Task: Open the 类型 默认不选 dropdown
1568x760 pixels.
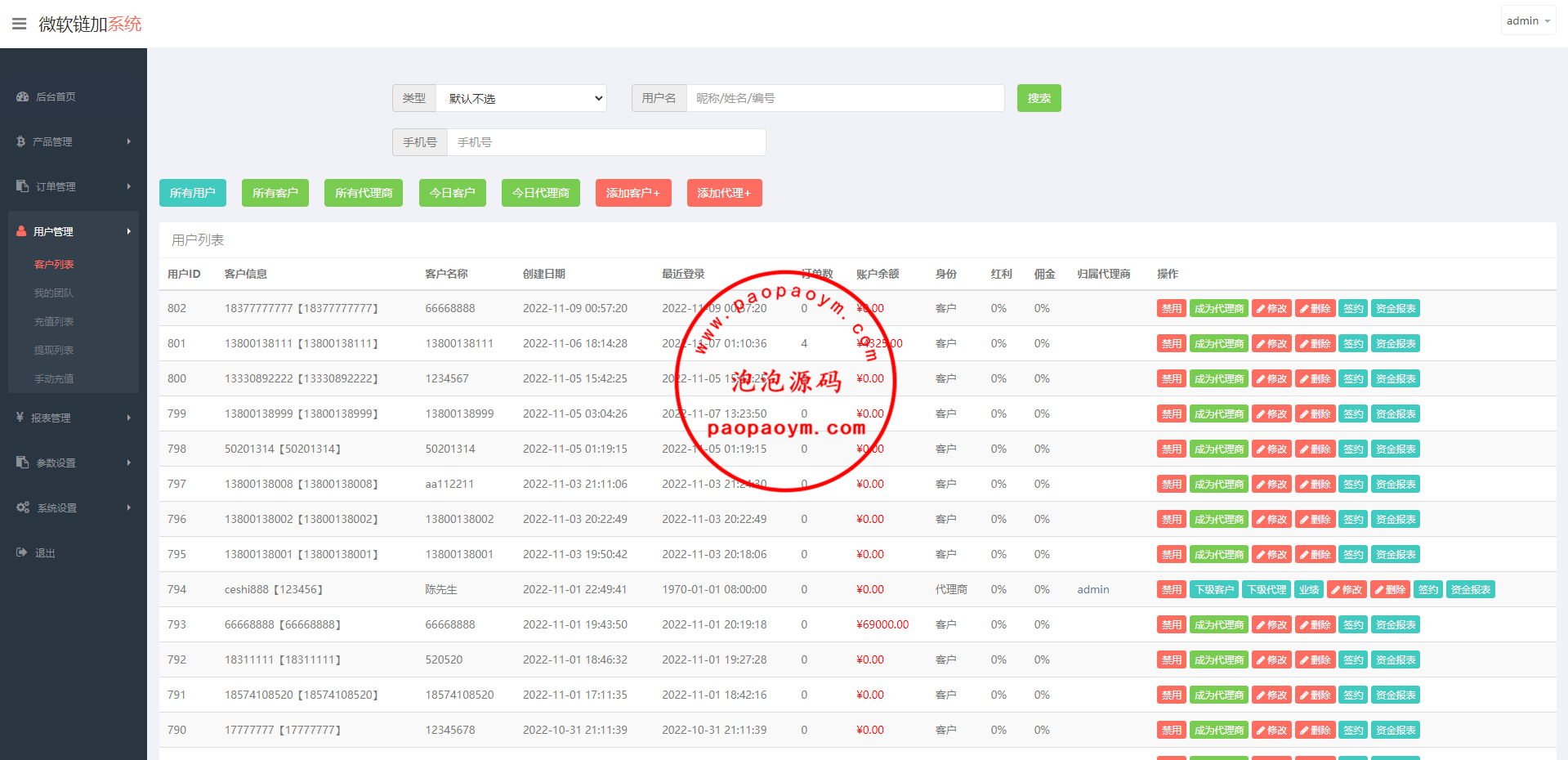Action: point(521,98)
